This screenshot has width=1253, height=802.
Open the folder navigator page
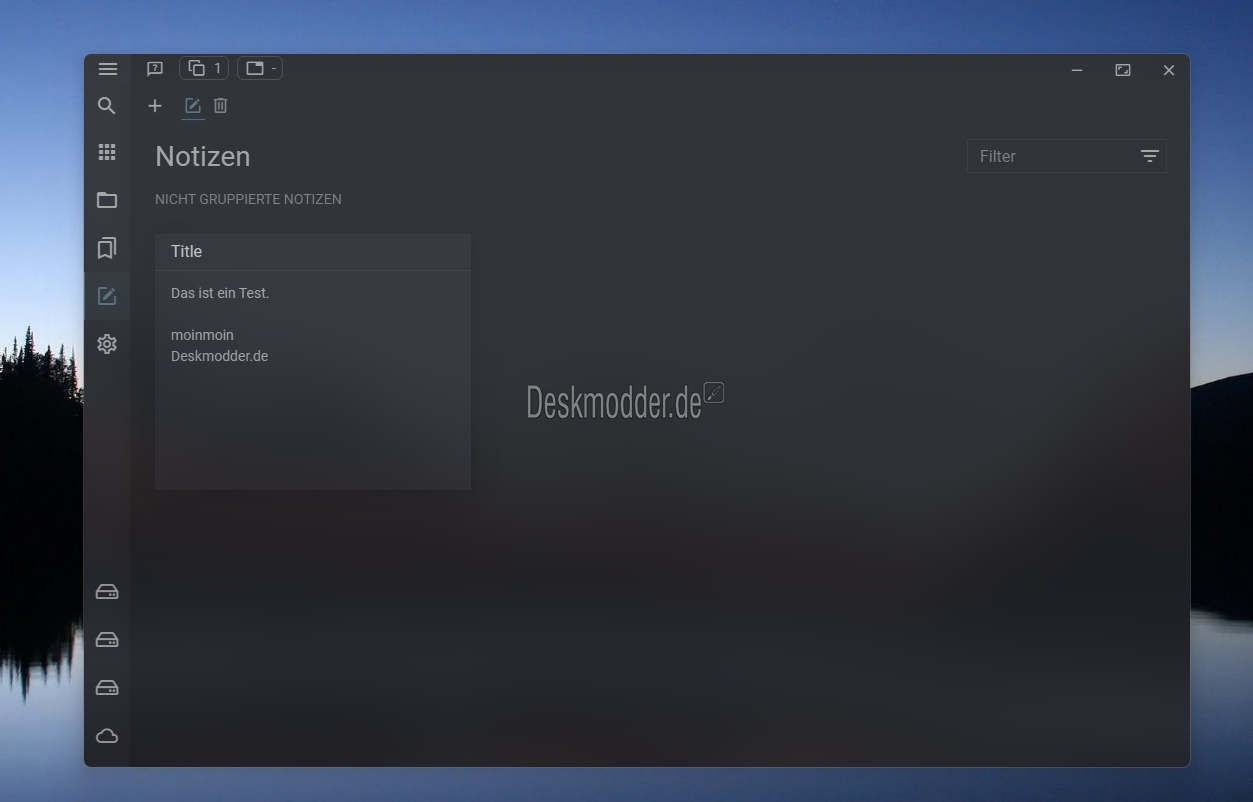pos(107,200)
